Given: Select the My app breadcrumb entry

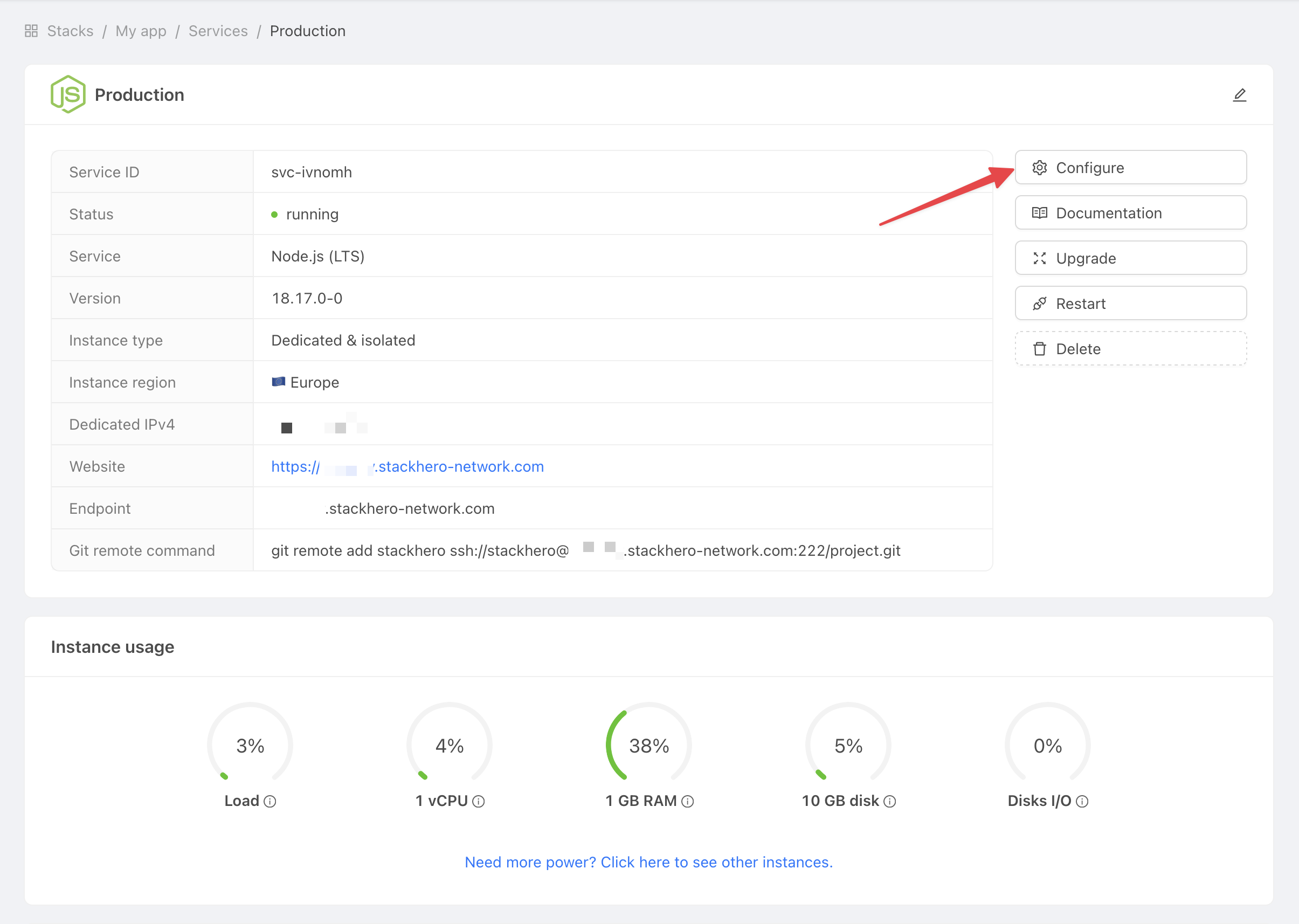Looking at the screenshot, I should click(141, 31).
